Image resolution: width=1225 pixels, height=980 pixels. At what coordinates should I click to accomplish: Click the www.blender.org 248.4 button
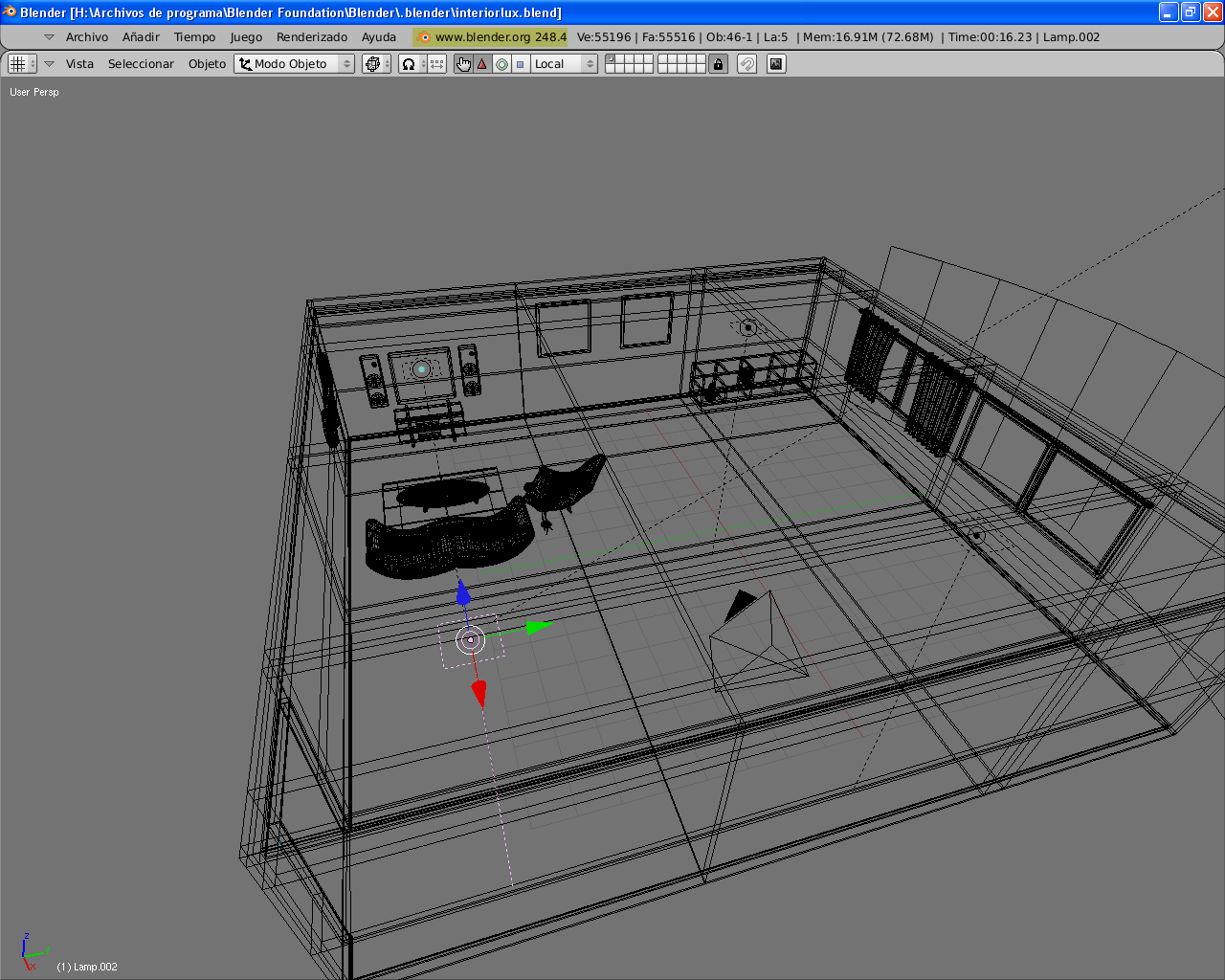pyautogui.click(x=490, y=37)
